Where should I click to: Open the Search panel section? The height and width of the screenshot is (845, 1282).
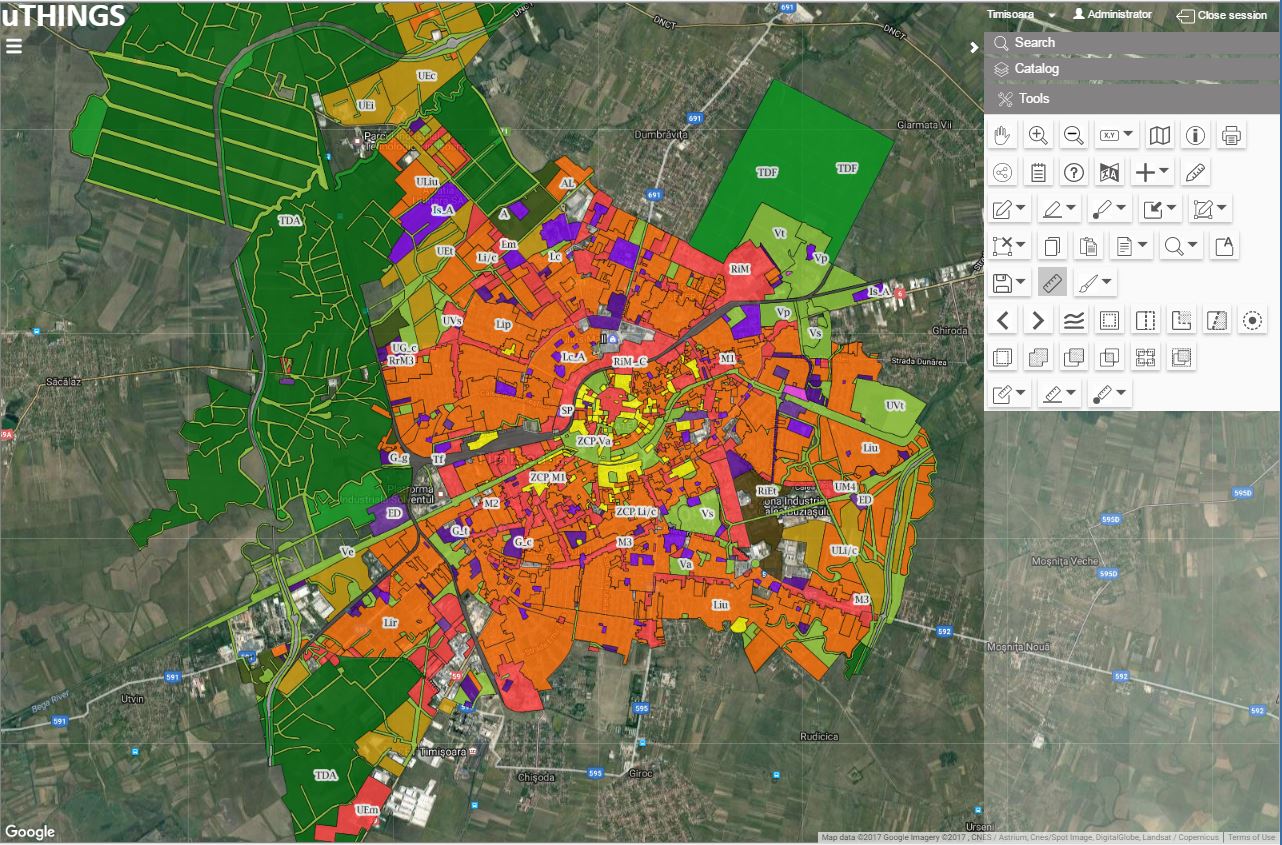[1034, 43]
